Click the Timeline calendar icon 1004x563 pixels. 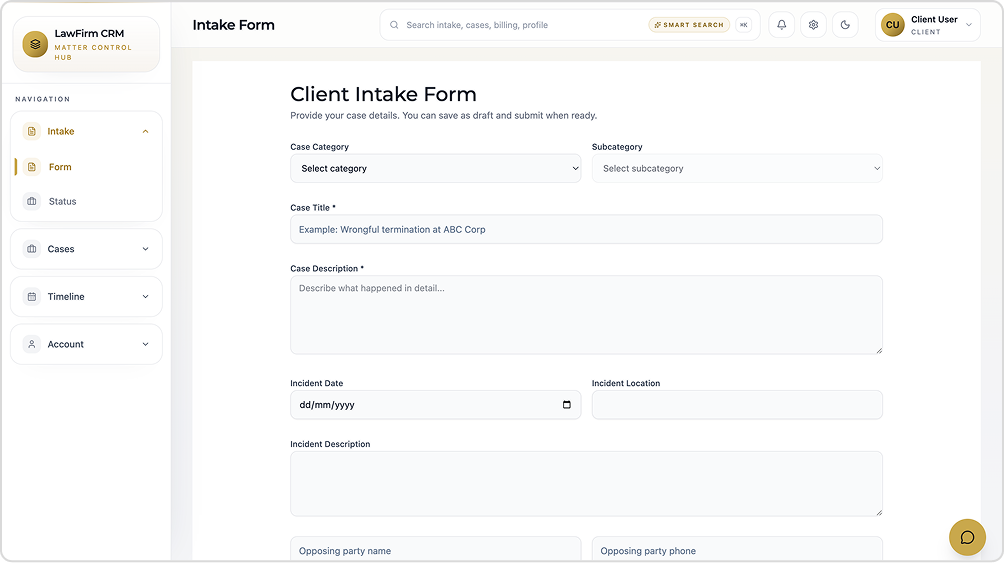point(31,297)
